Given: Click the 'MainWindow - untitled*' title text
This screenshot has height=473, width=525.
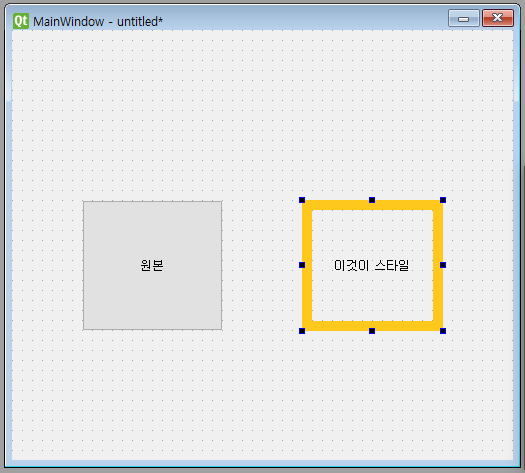Looking at the screenshot, I should pos(98,22).
